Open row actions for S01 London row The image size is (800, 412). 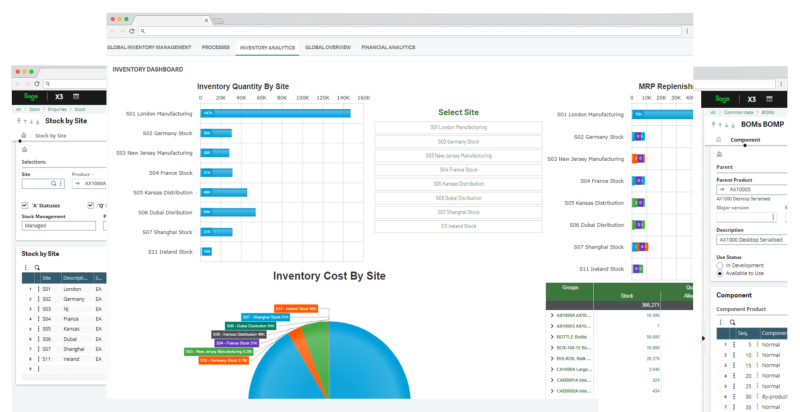pyautogui.click(x=38, y=289)
